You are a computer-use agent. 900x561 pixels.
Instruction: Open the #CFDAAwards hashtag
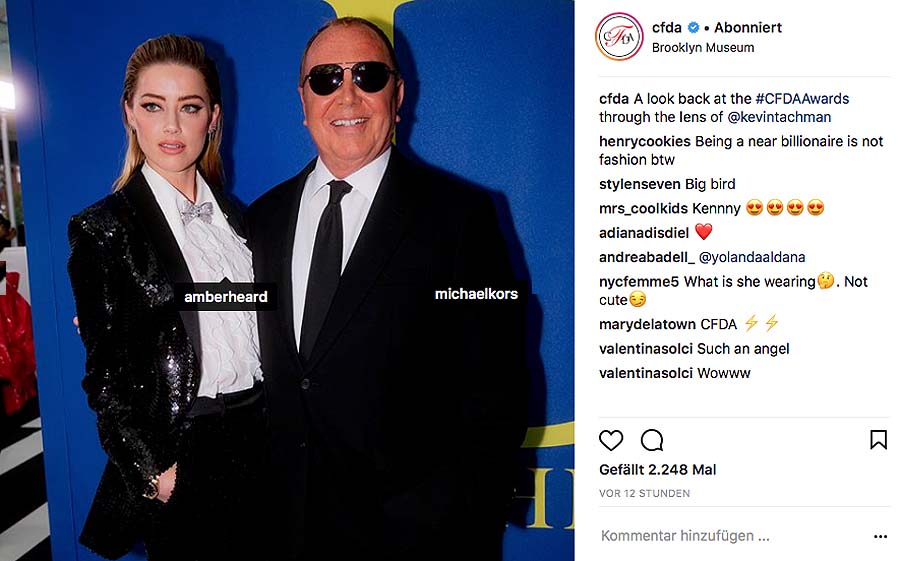click(x=802, y=99)
